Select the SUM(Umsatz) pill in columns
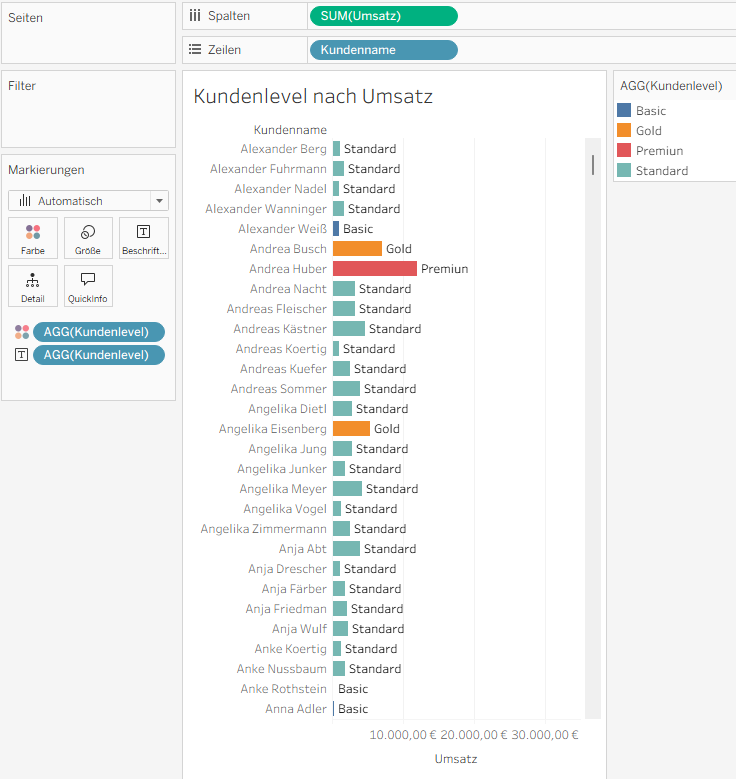The width and height of the screenshot is (736, 779). pyautogui.click(x=383, y=16)
